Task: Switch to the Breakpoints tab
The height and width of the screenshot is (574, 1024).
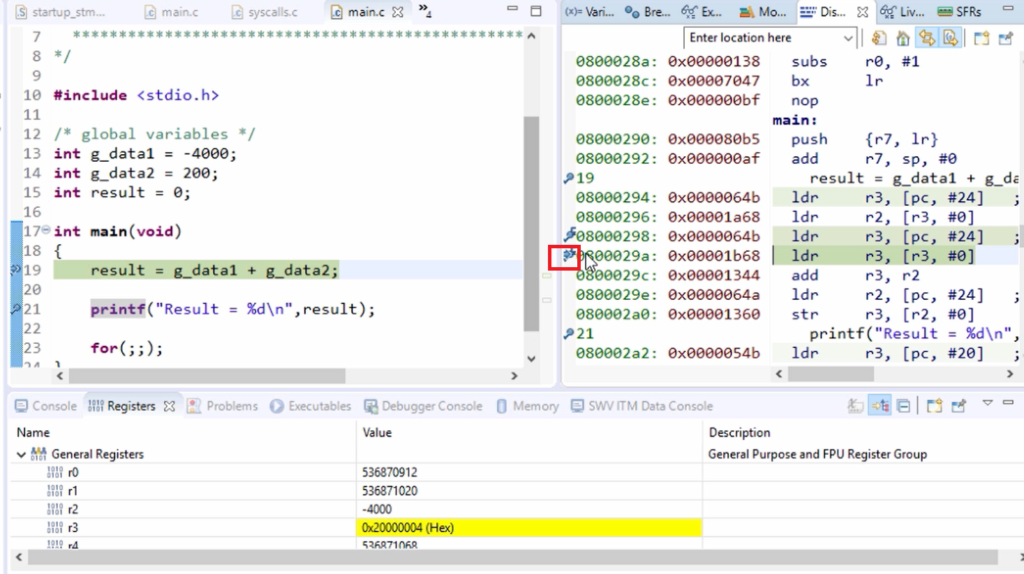Action: coord(648,12)
